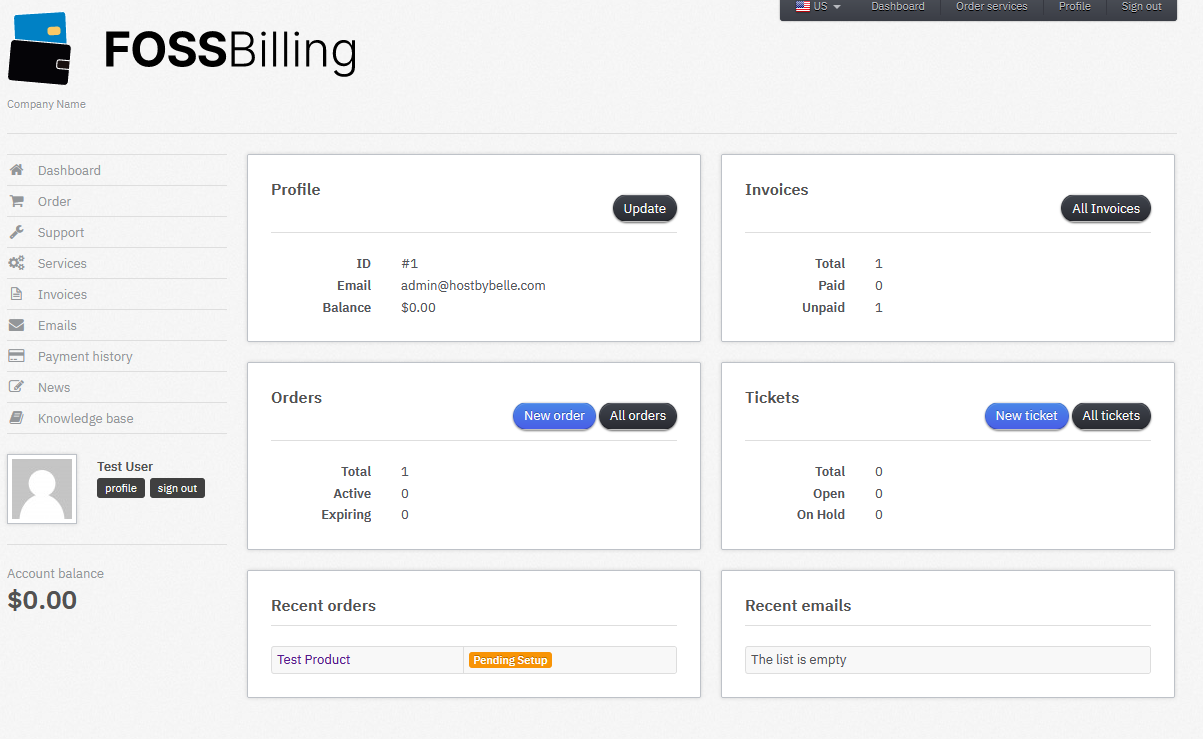Click the FOSSBilling wallet logo
Viewport: 1203px width, 739px height.
[39, 49]
